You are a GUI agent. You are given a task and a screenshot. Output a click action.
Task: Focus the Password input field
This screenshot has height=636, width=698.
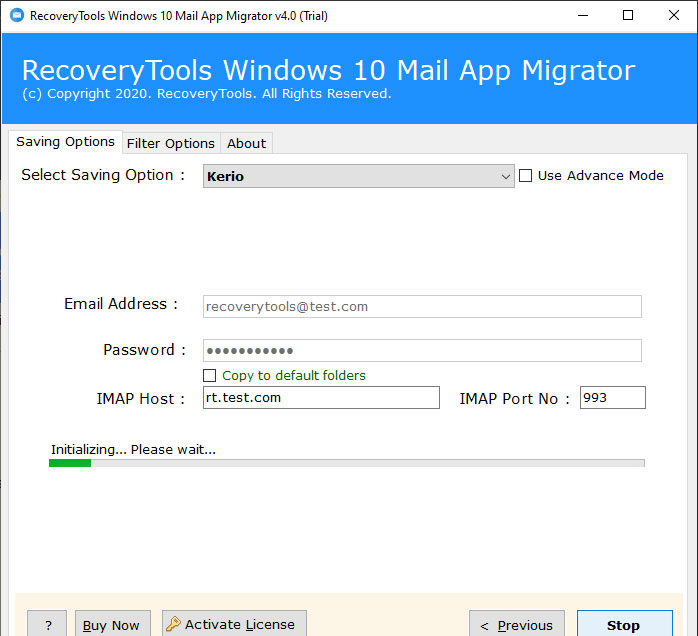point(421,351)
